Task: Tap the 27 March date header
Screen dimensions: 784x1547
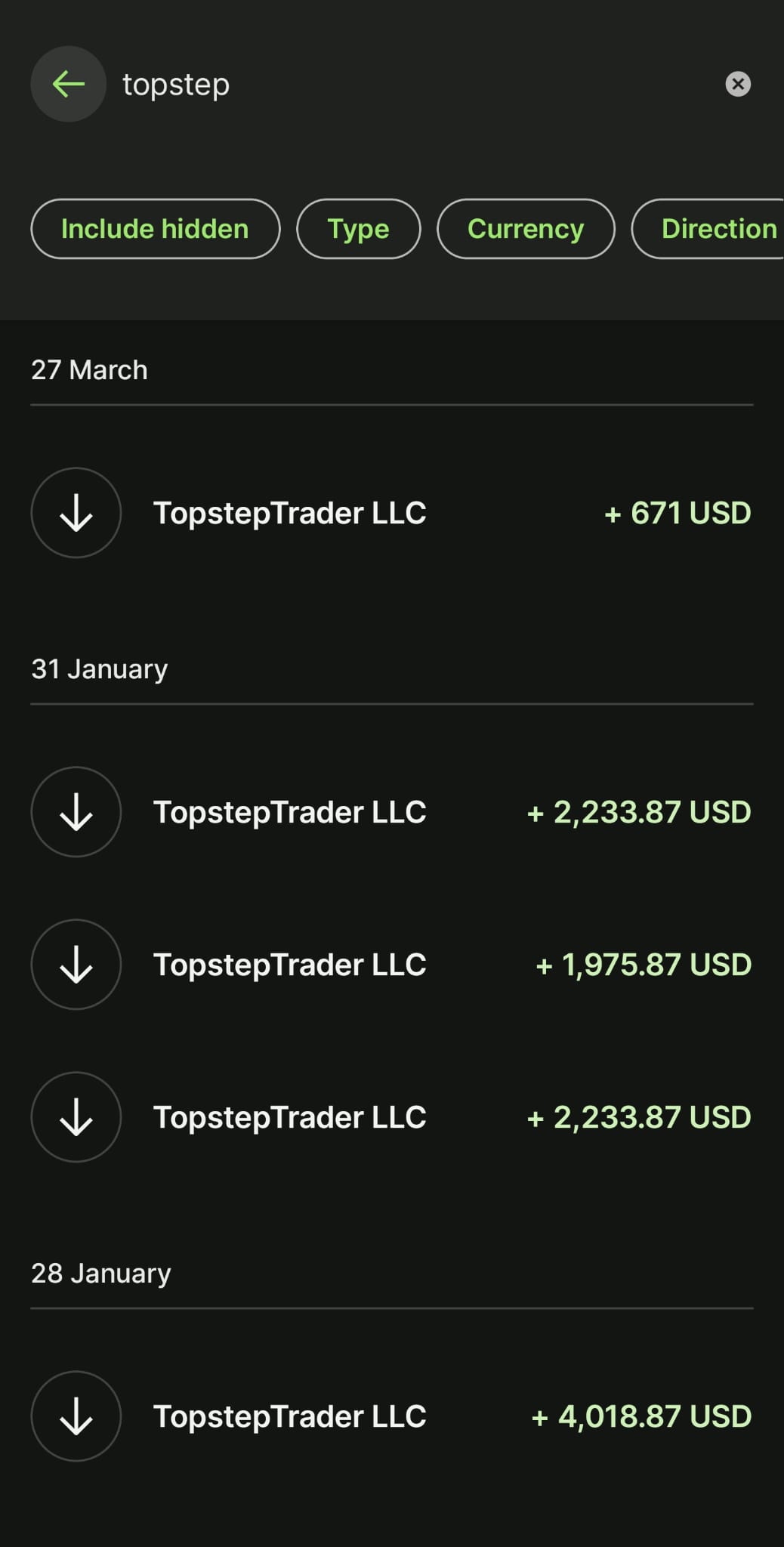Action: (89, 370)
